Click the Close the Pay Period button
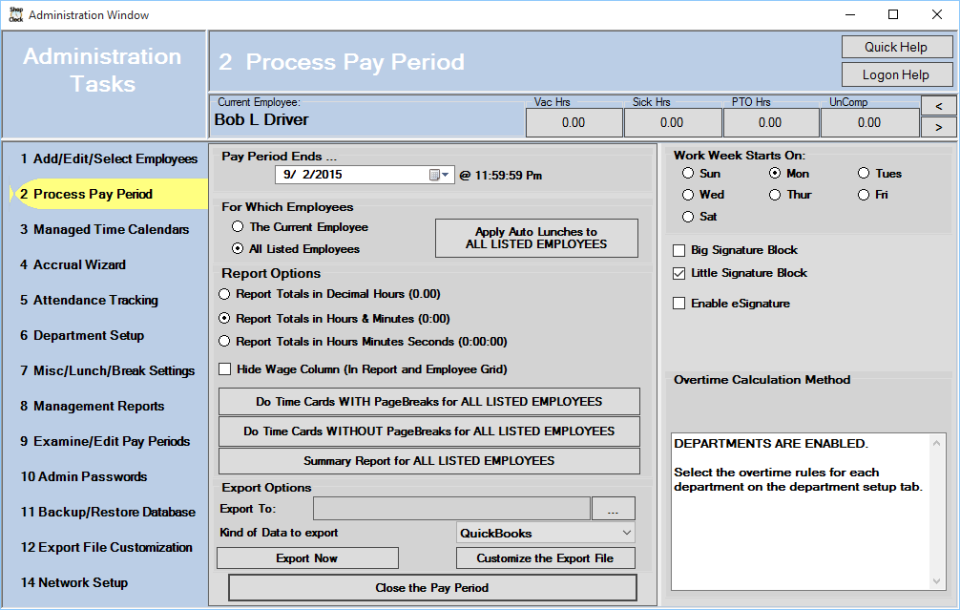The image size is (960, 610). tap(431, 588)
